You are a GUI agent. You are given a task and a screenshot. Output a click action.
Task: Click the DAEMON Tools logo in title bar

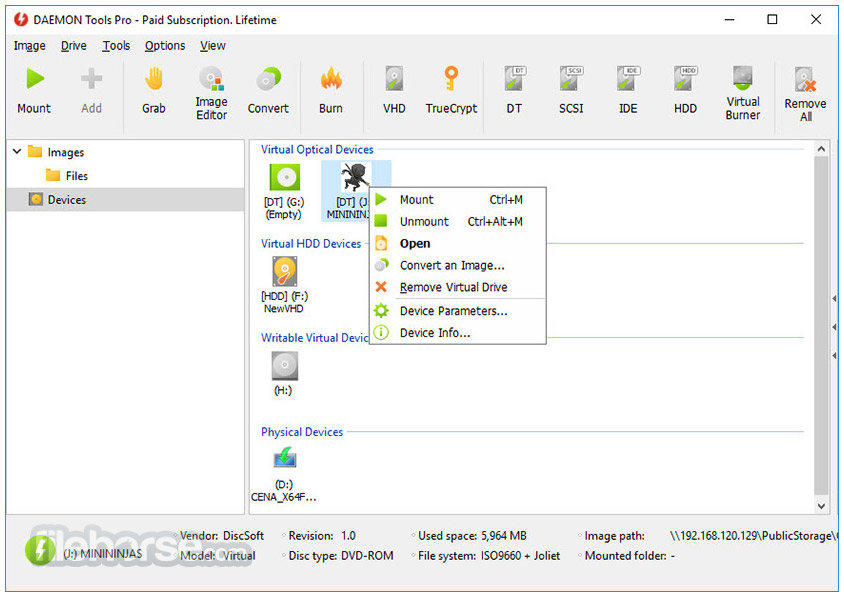point(21,20)
